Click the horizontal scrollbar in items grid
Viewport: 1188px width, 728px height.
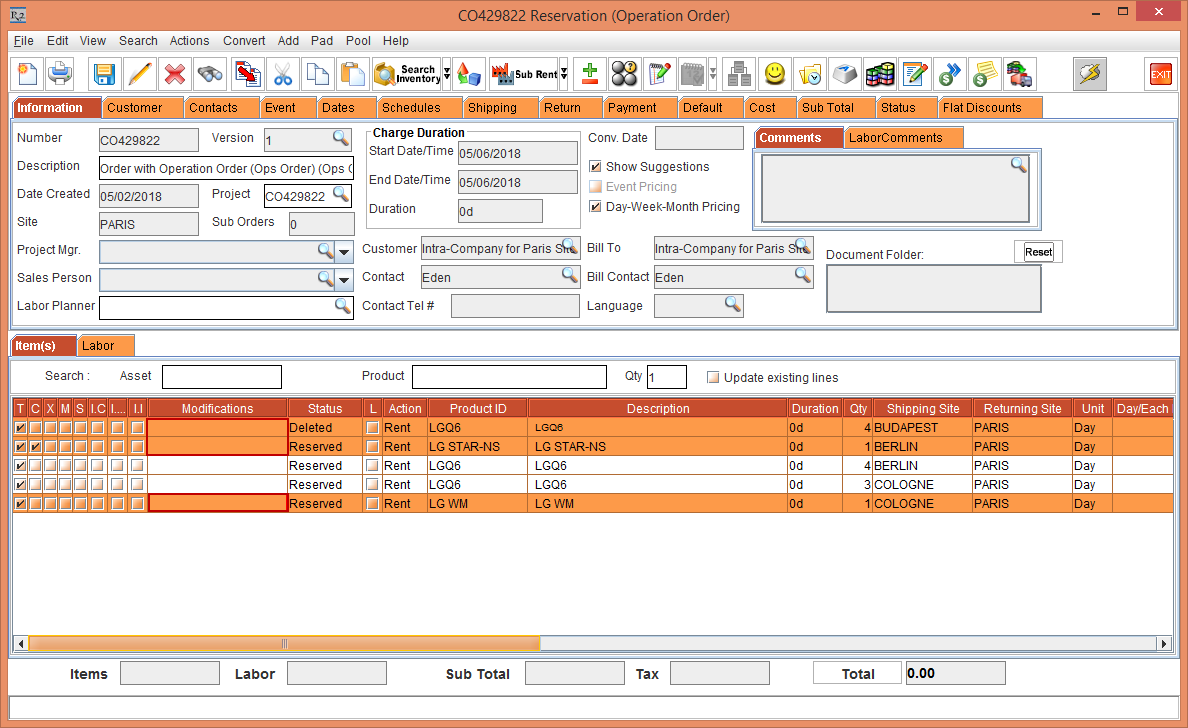point(284,644)
